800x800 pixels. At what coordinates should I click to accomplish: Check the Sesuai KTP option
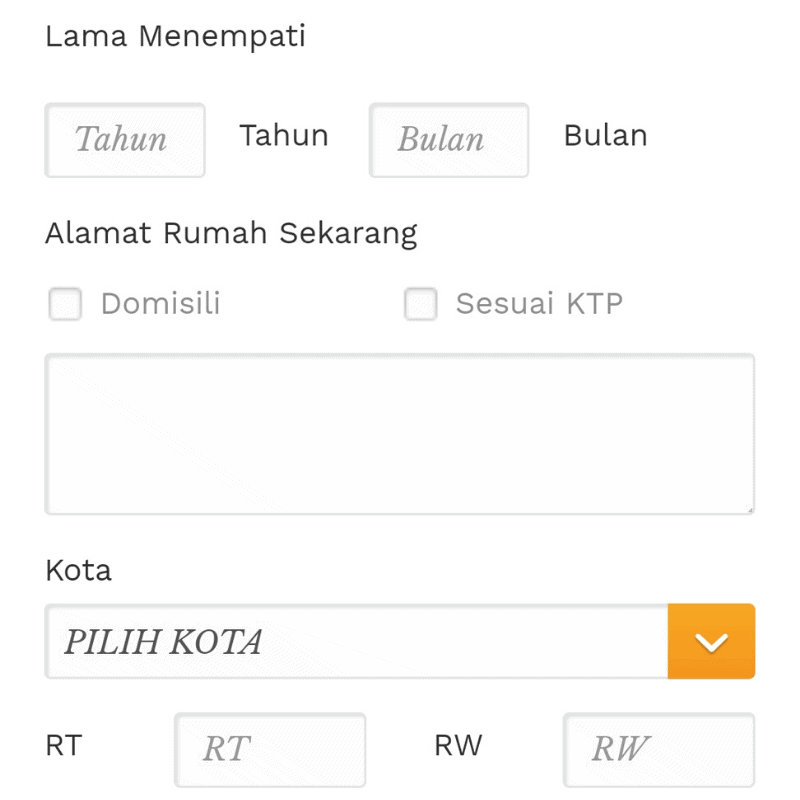click(x=420, y=304)
